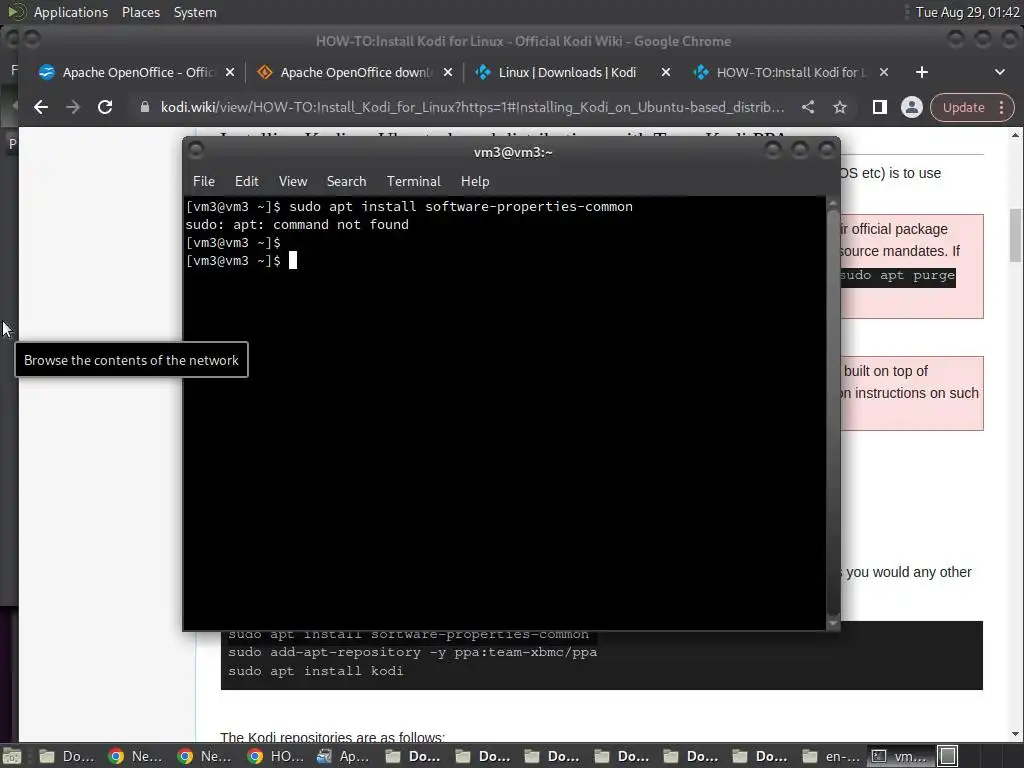Close the Linux | Downloads | Kodi tab
This screenshot has width=1024, height=768.
coord(665,72)
